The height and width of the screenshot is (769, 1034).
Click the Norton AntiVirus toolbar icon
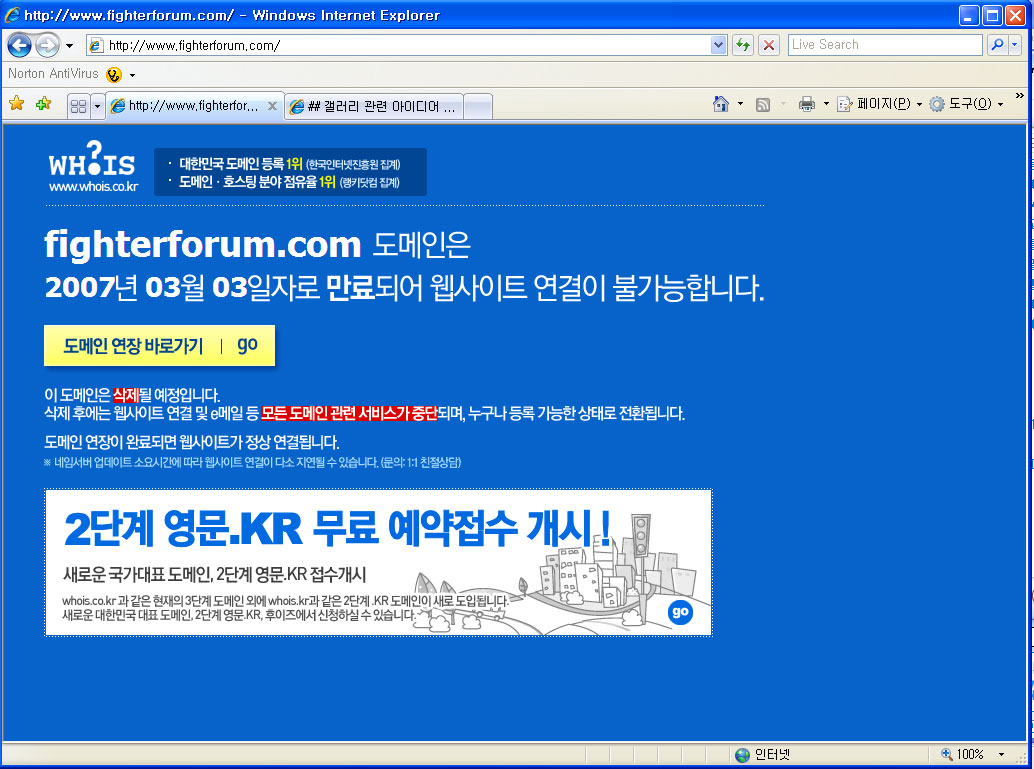click(114, 75)
